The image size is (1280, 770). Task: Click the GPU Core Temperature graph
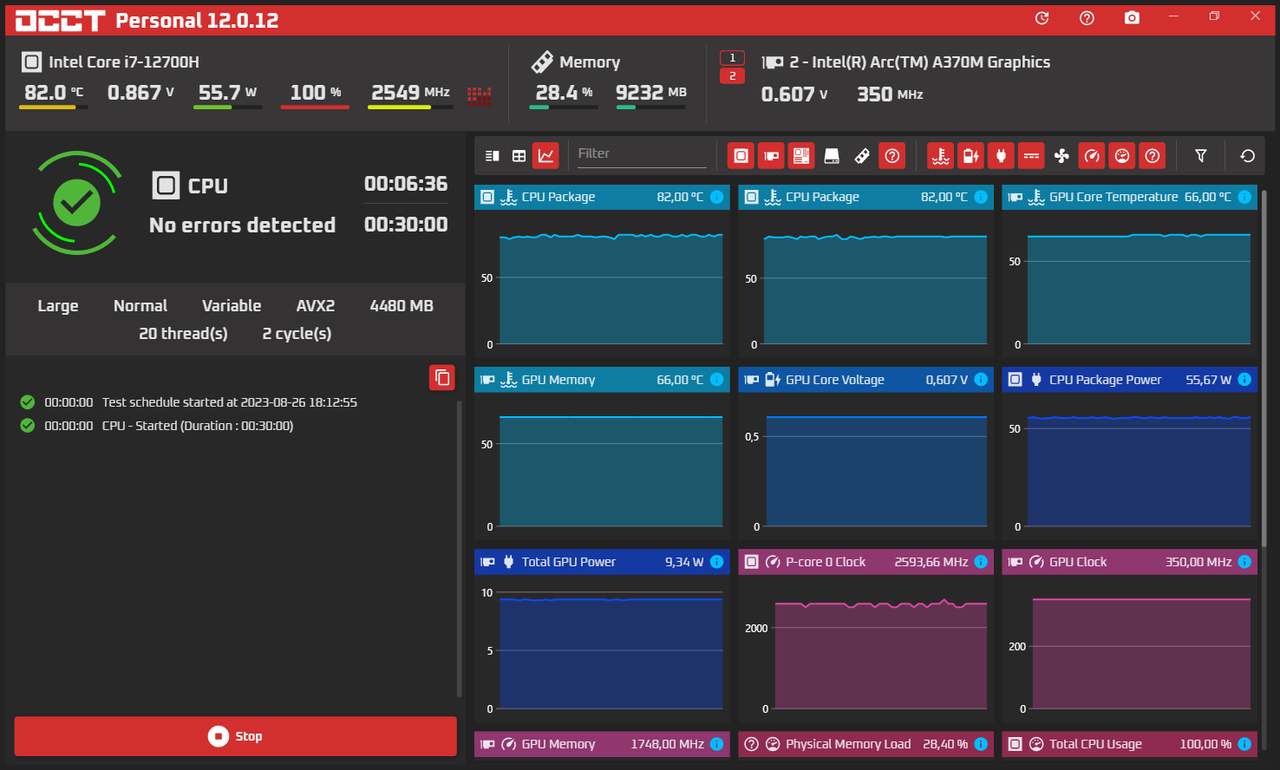[1130, 282]
